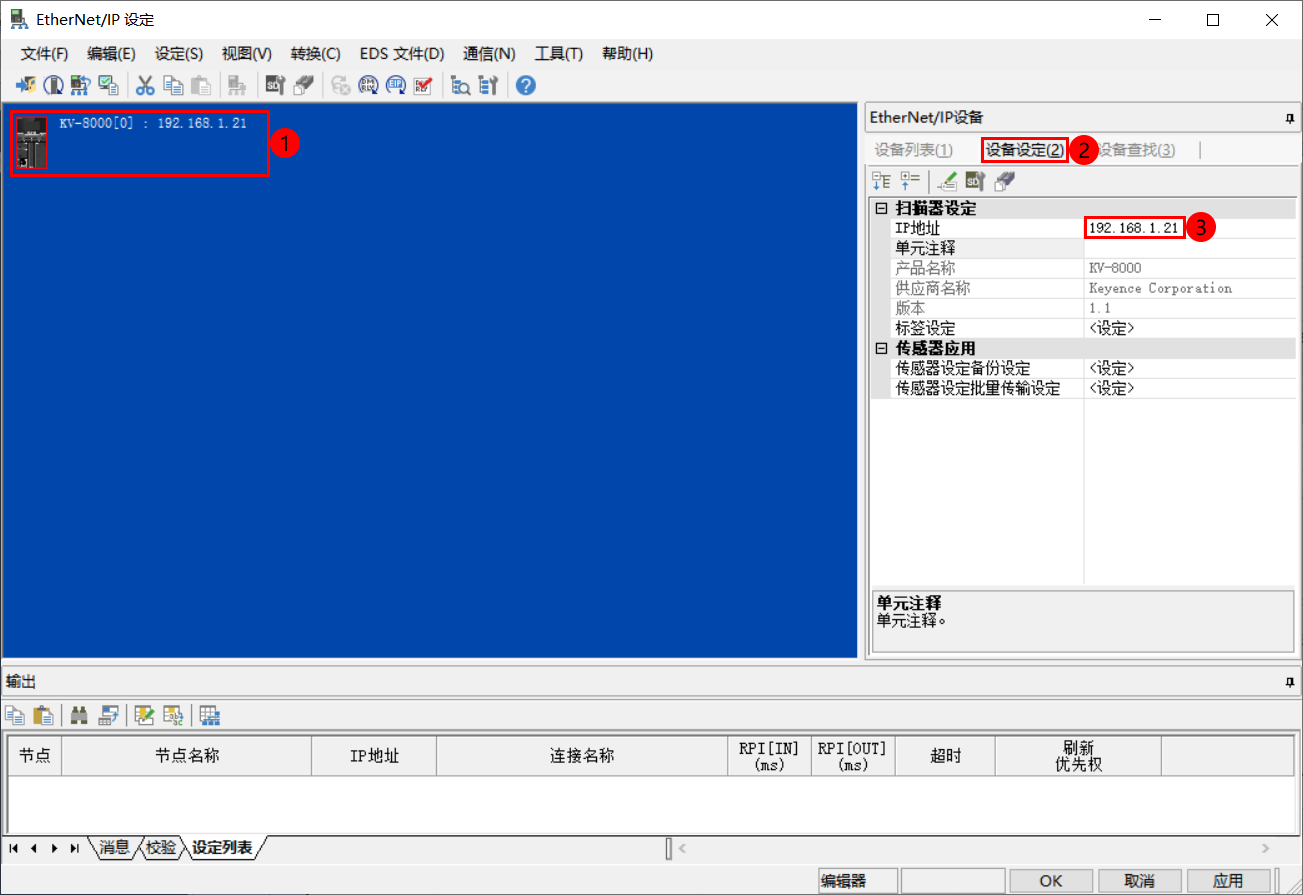The height and width of the screenshot is (895, 1303).
Task: Click the collapse-all icon in device settings toolbar
Action: point(910,181)
